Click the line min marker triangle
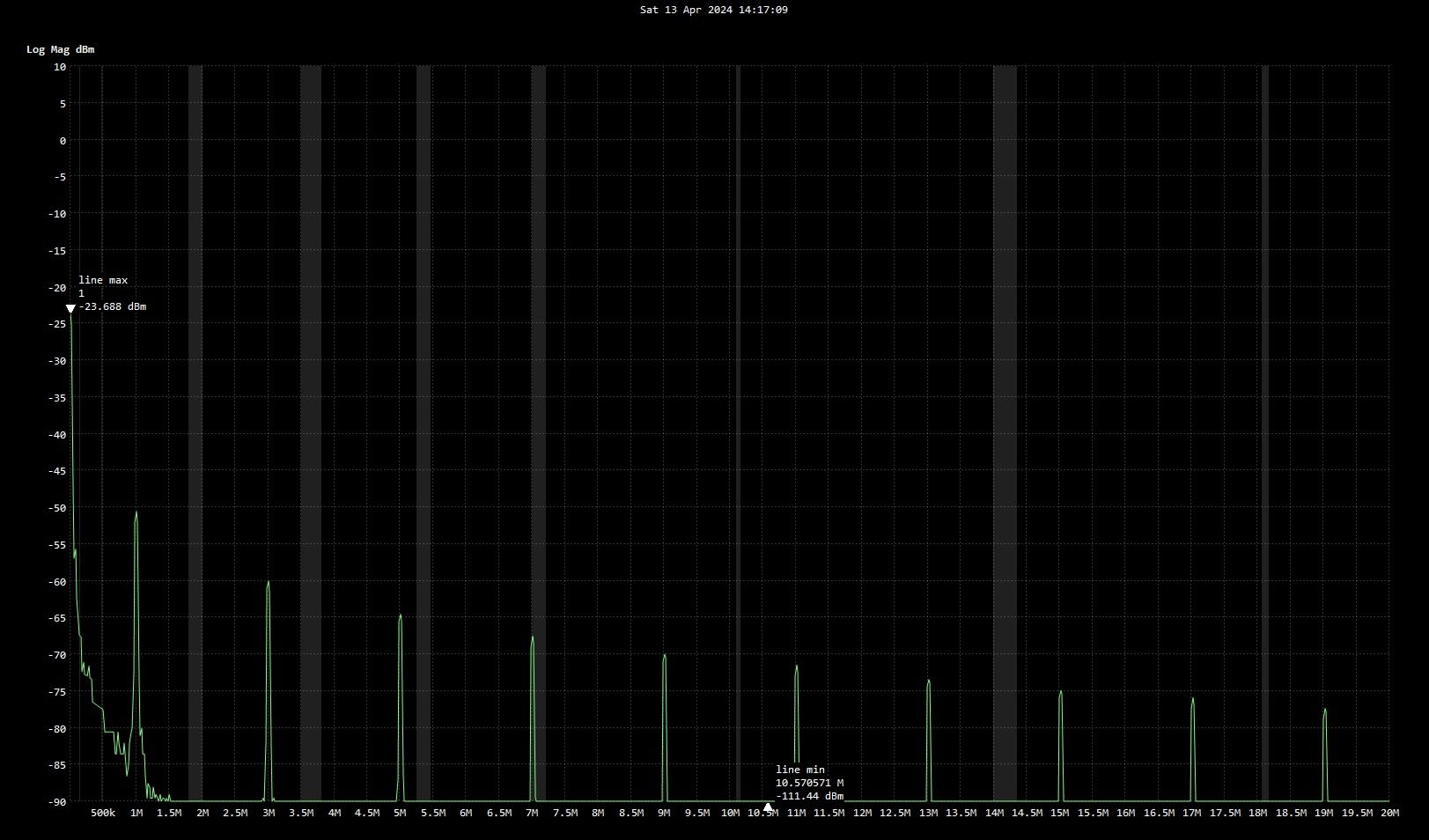The width and height of the screenshot is (1429, 840). click(x=768, y=807)
